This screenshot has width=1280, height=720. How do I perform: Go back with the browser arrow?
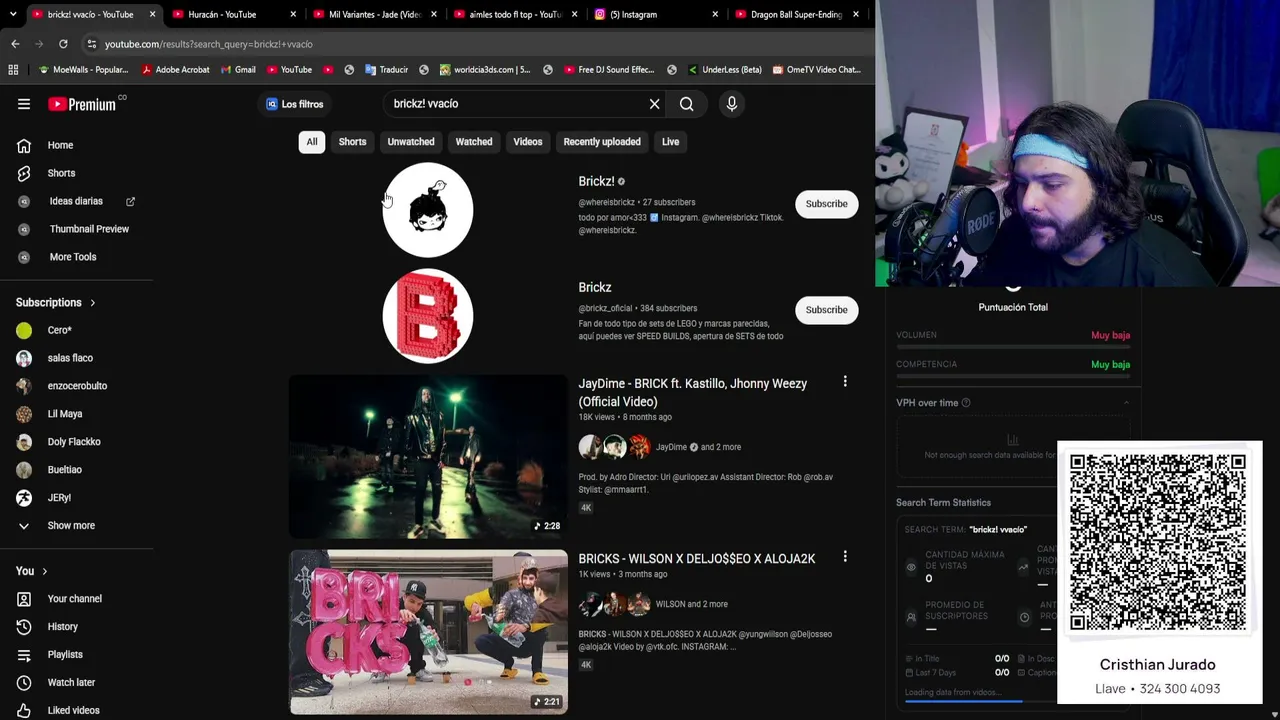[x=15, y=44]
